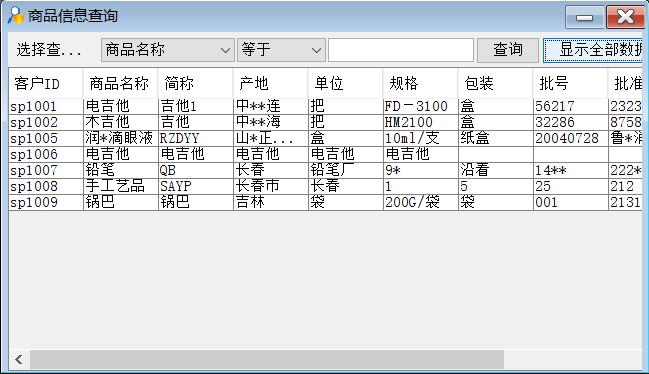Screen dimensions: 649x374
Task: Click the 润*滴眼液 product name cell
Action: click(120, 138)
